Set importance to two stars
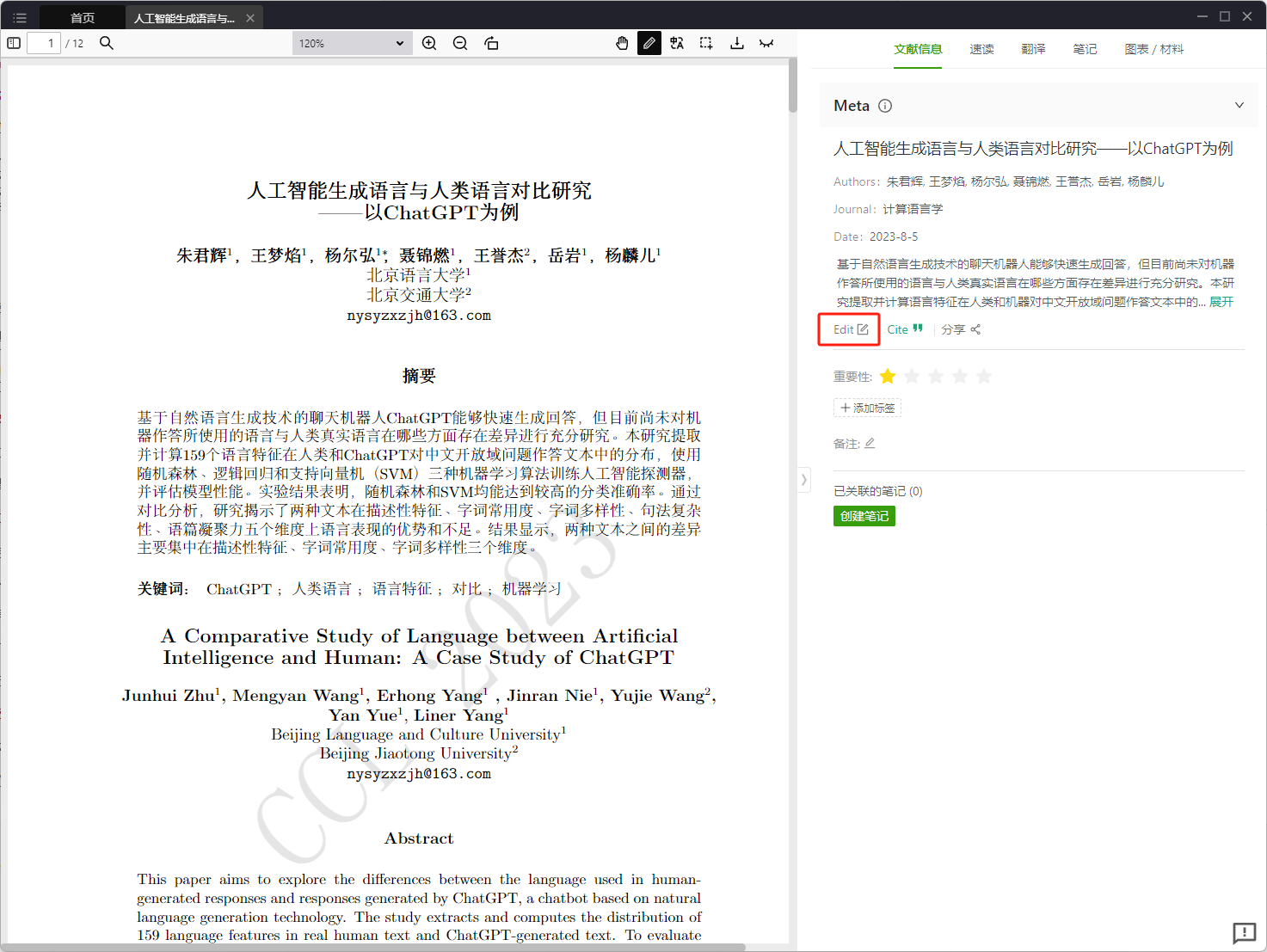 [912, 377]
